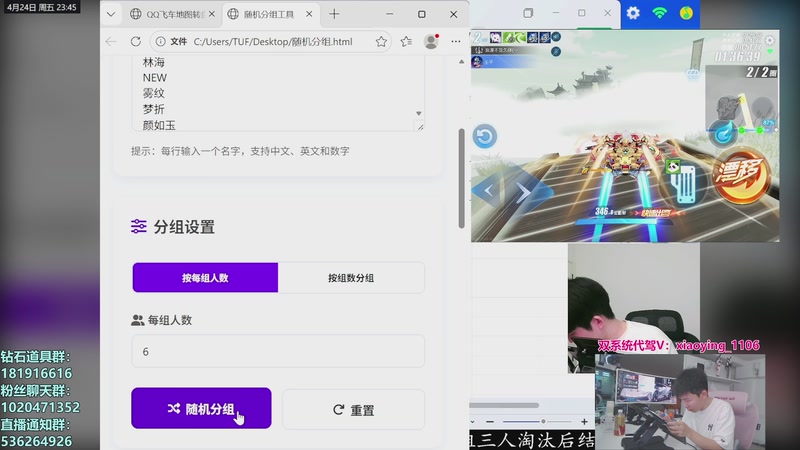Screen dimensions: 800x450
Task: Click the 重置 reset button
Action: (354, 410)
